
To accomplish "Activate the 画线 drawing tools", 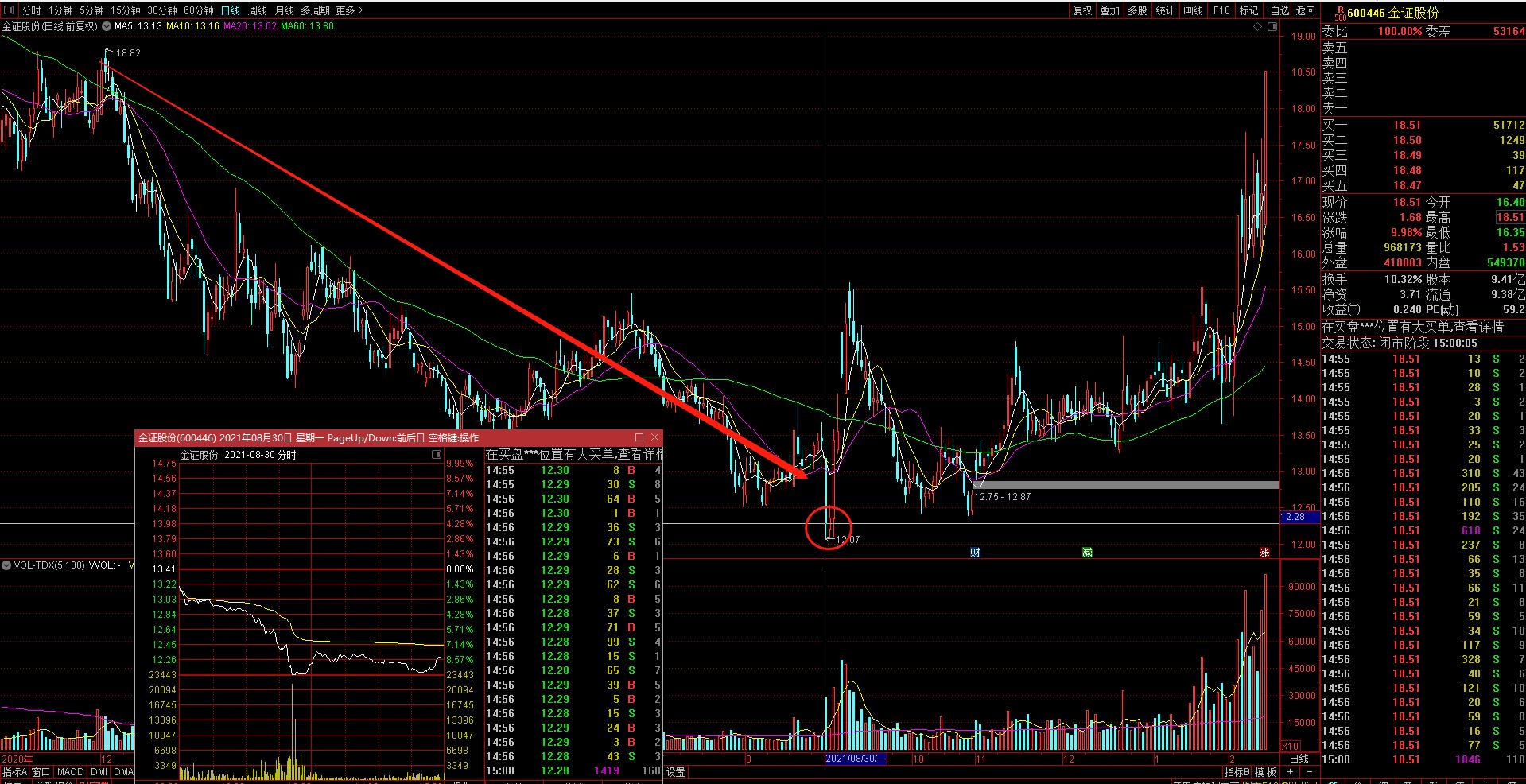I will 1193,10.
